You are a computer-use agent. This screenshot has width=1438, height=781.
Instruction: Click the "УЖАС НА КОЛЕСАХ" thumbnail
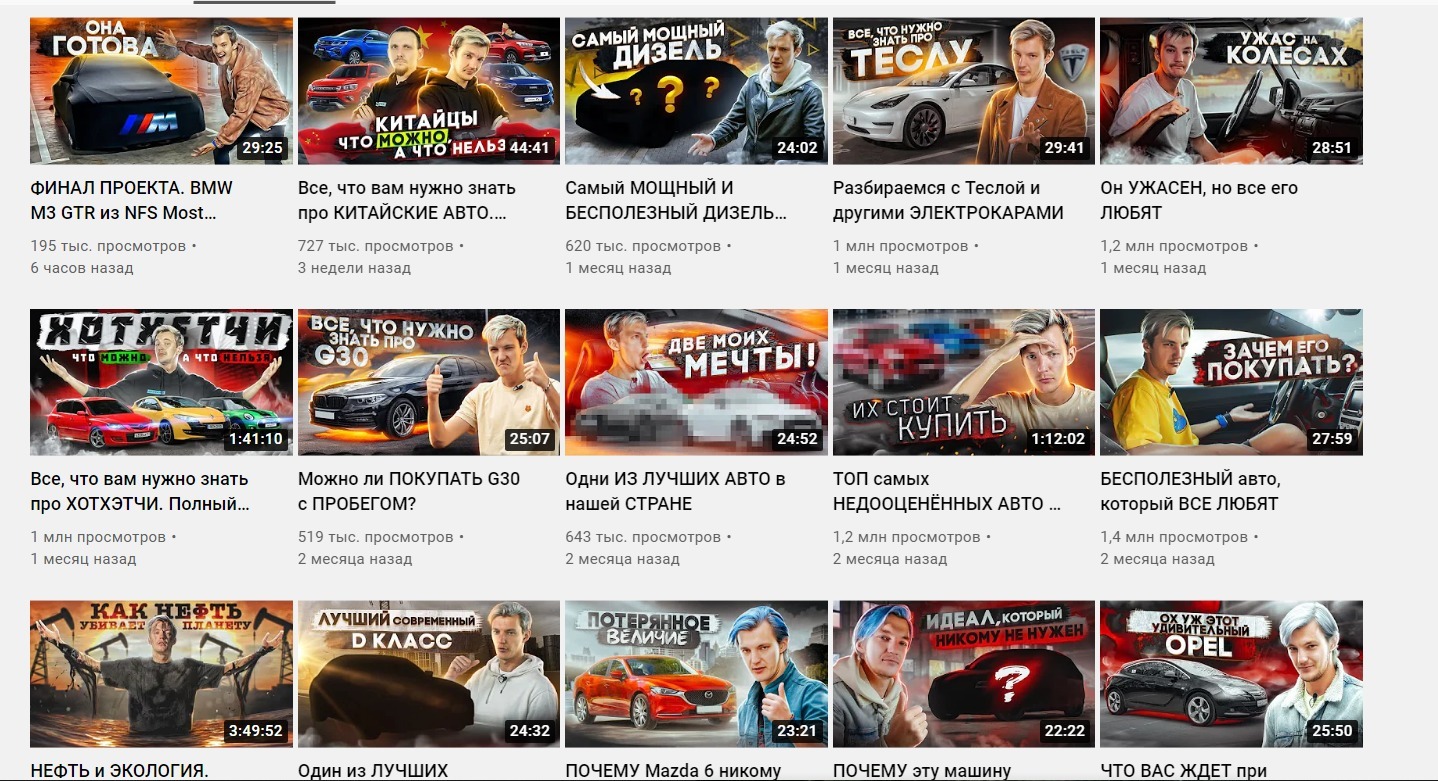point(1231,91)
